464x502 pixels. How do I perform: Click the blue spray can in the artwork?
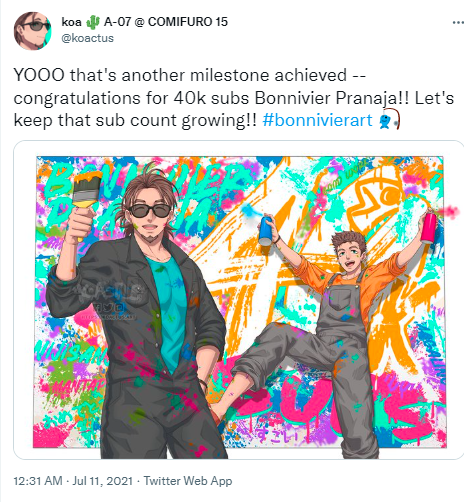[266, 231]
